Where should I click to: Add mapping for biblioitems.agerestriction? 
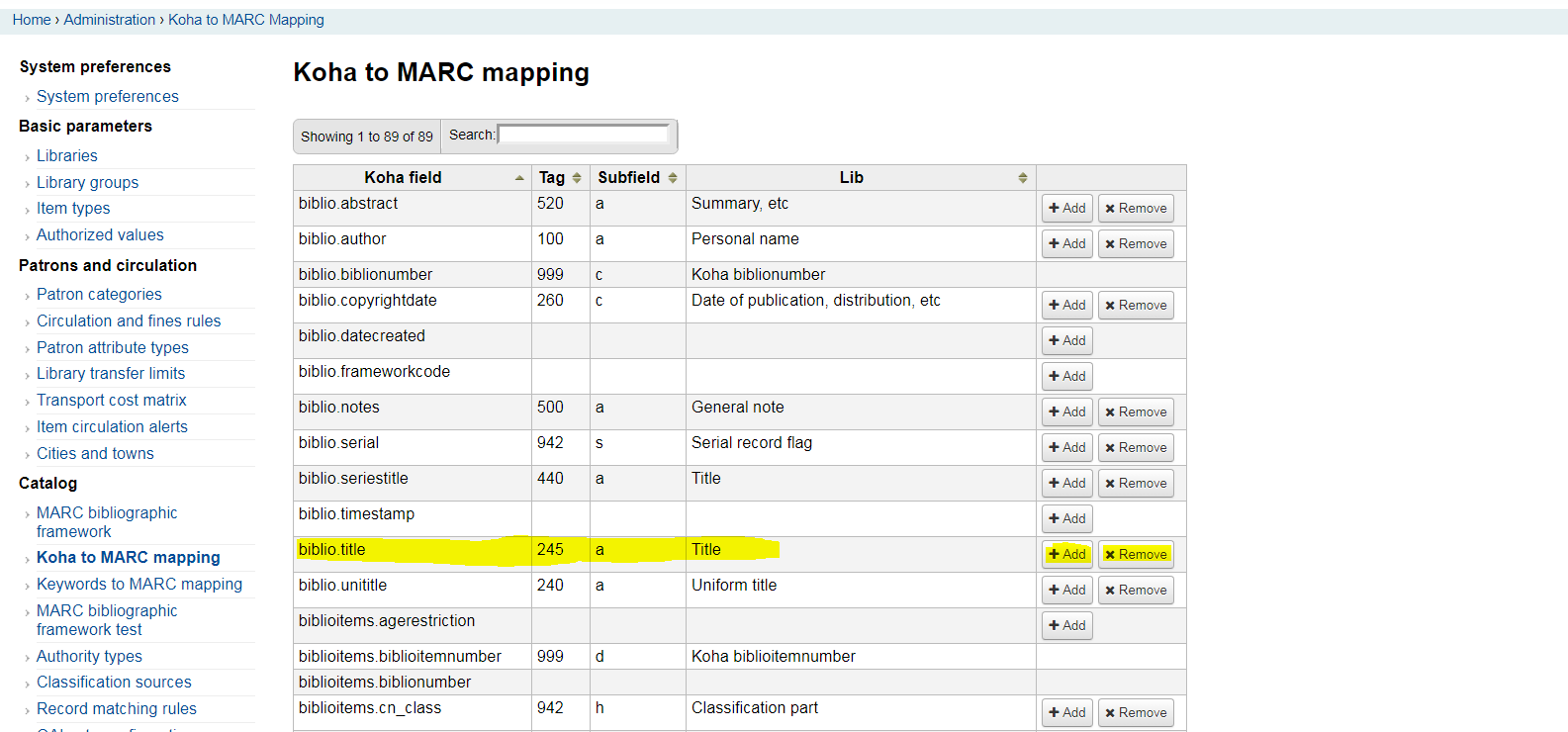tap(1067, 625)
